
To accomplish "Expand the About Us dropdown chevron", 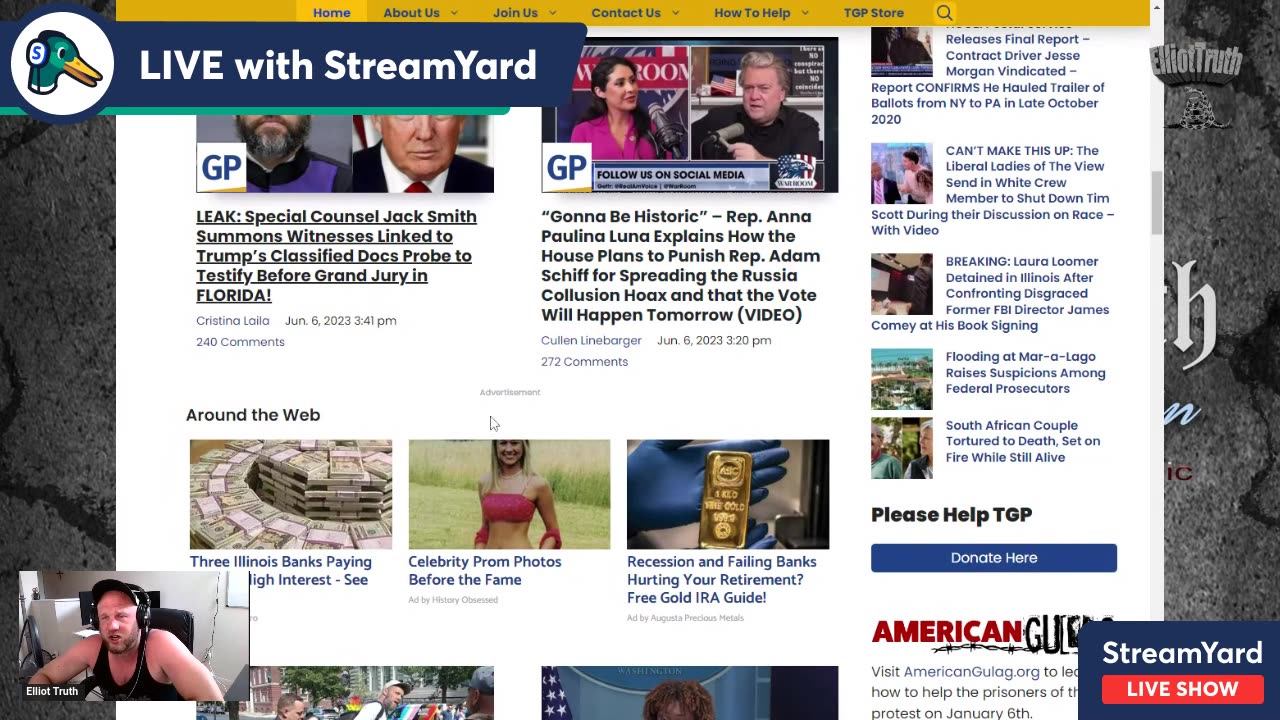I will click(x=454, y=13).
